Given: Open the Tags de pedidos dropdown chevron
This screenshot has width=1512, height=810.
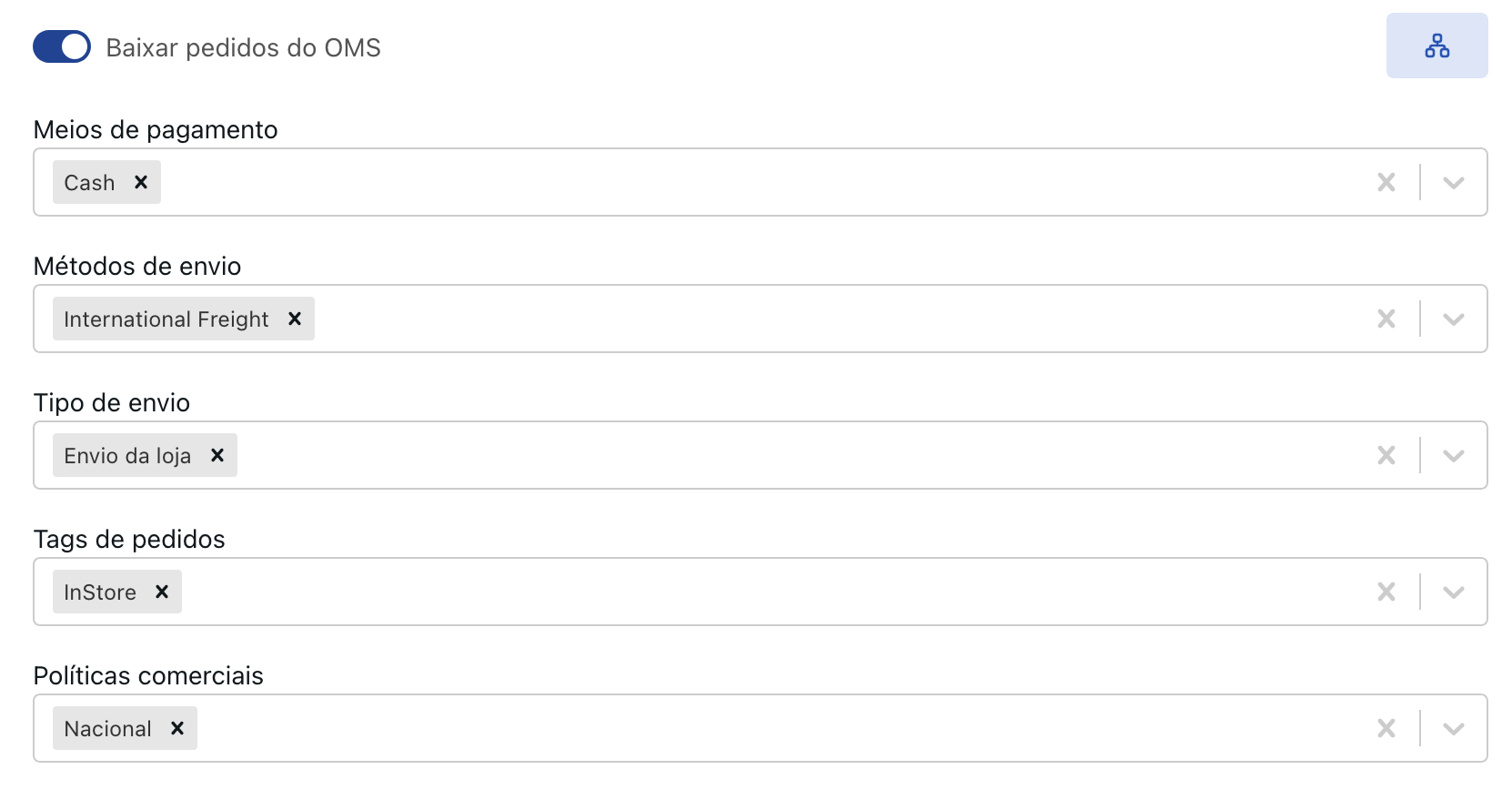Looking at the screenshot, I should click(x=1454, y=592).
